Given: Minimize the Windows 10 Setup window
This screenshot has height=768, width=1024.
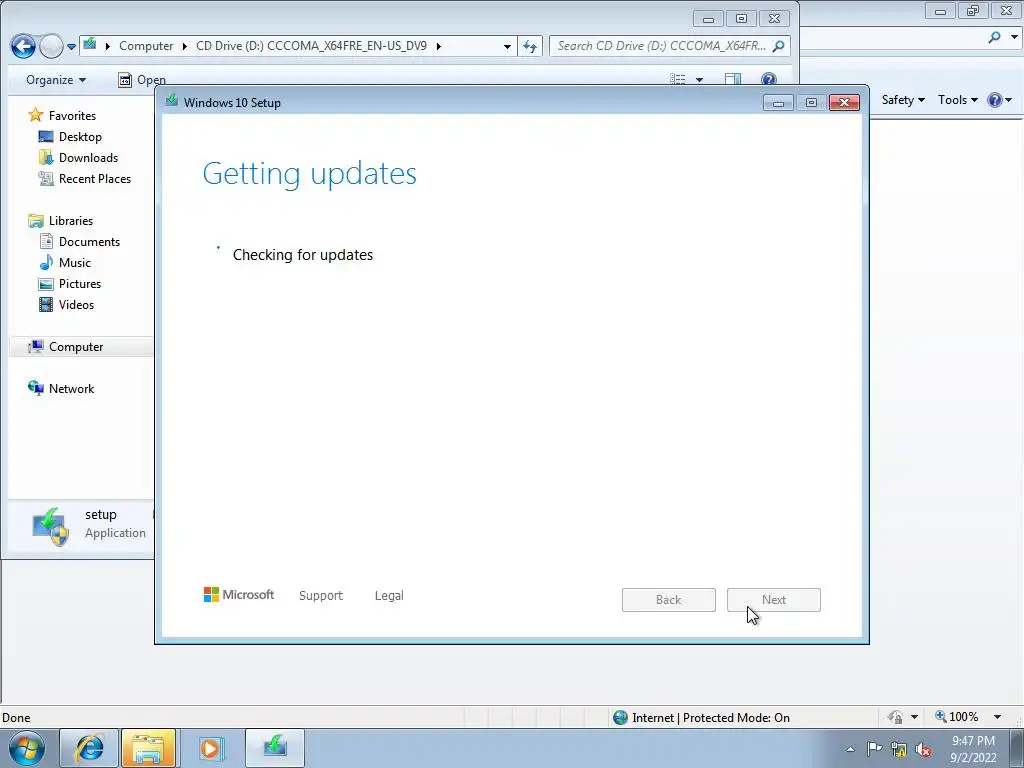Looking at the screenshot, I should [778, 103].
